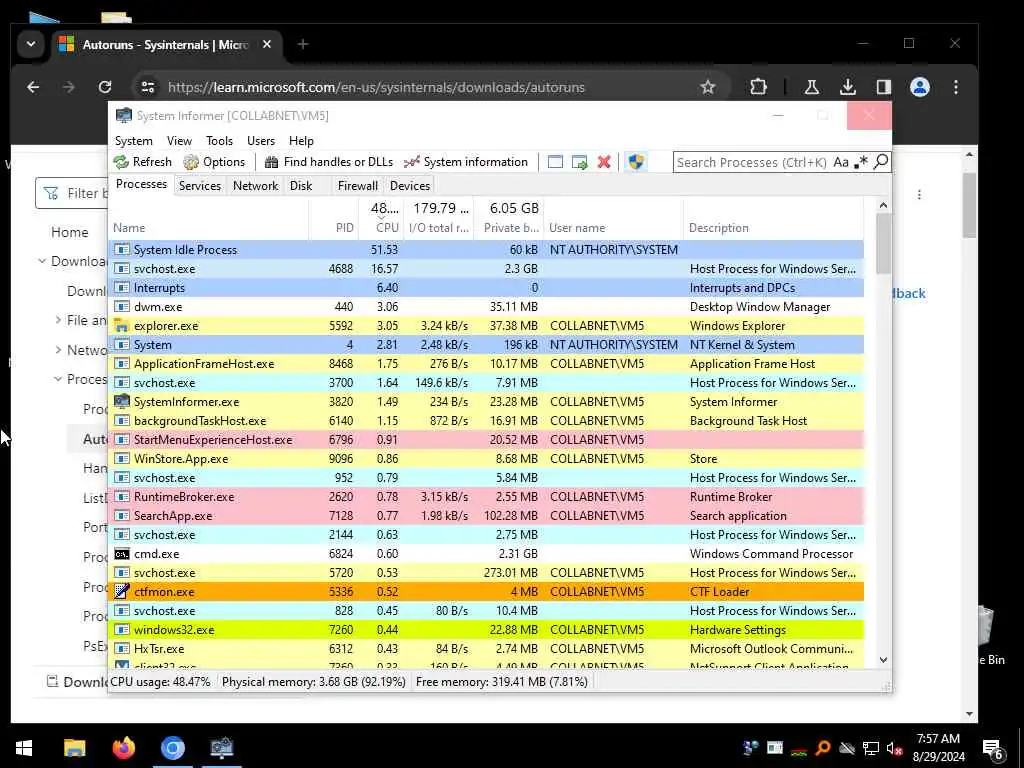Open the Help menu

(x=301, y=140)
